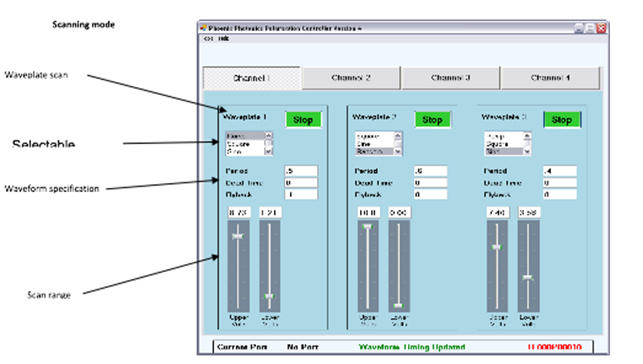
Task: Switch to the Channel 1 tab
Action: click(x=251, y=78)
